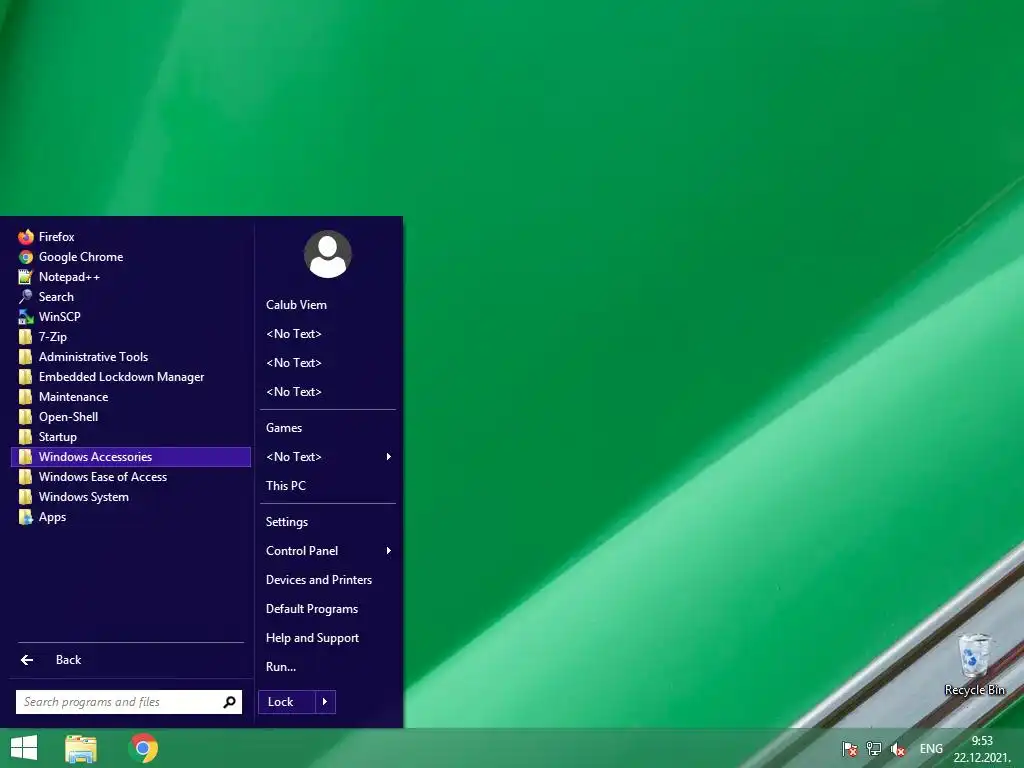The height and width of the screenshot is (768, 1024).
Task: Click the Maintenance folder icon
Action: (25, 397)
